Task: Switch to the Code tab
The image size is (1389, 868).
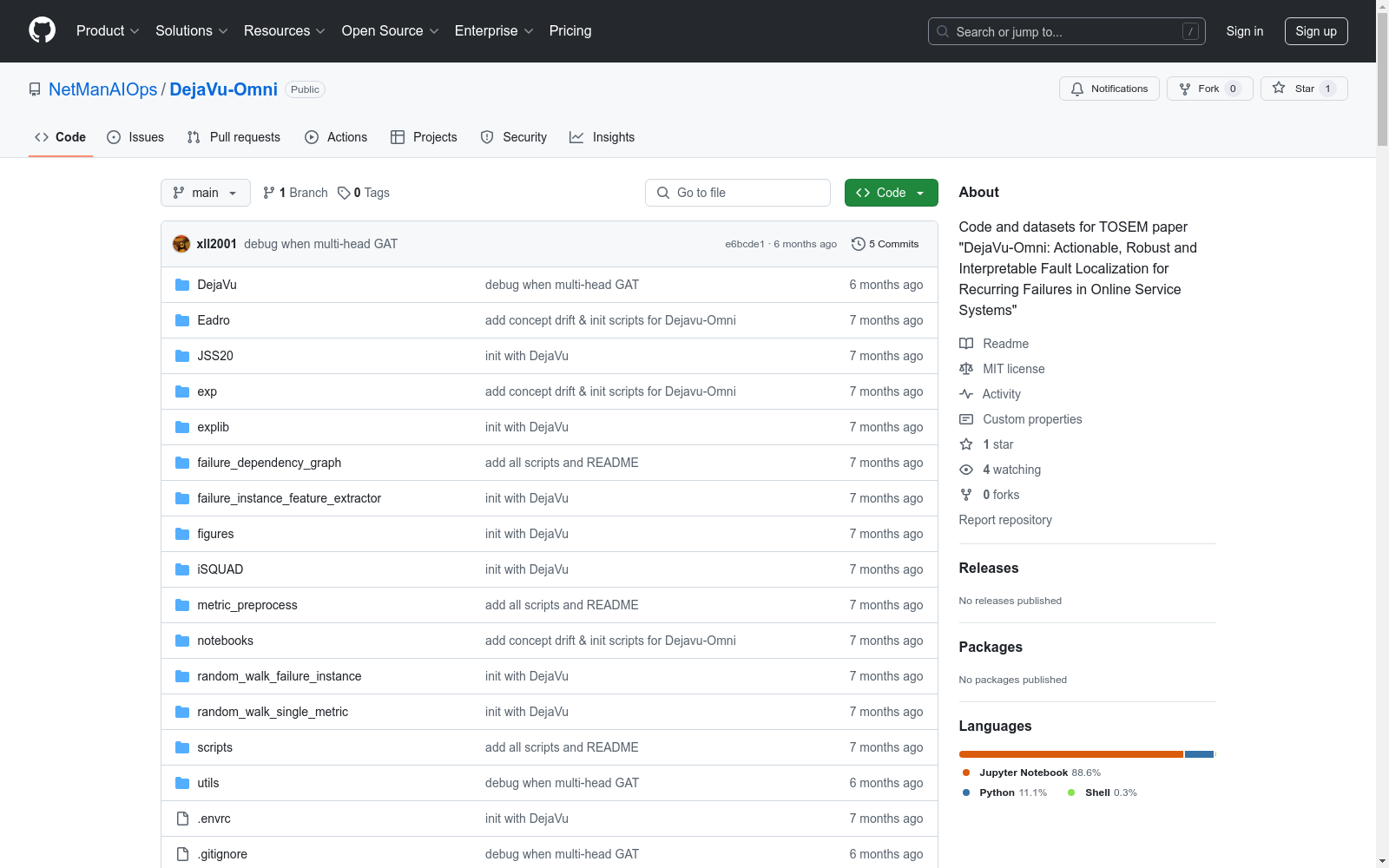Action: (61, 137)
